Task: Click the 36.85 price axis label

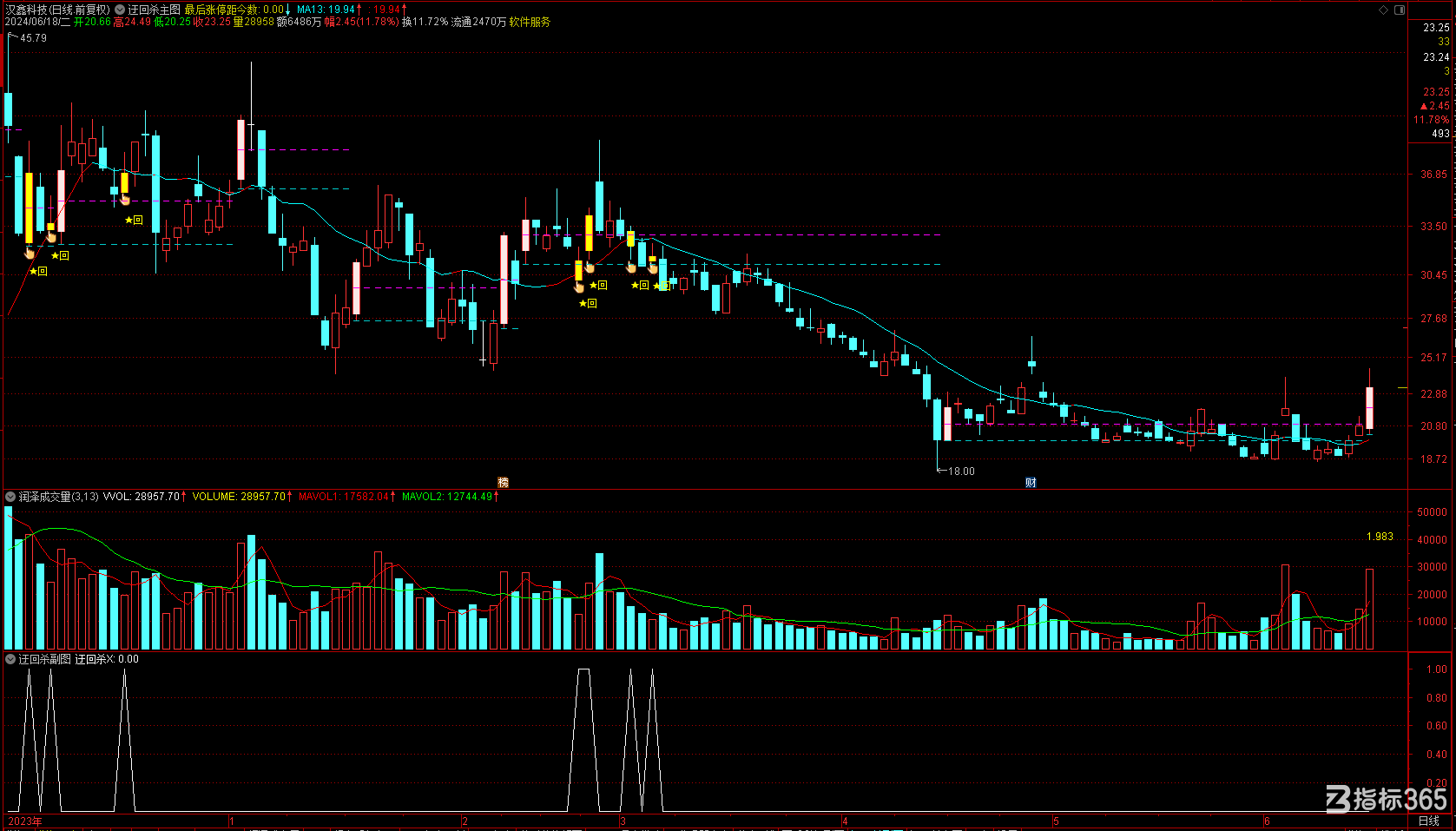Action: click(1433, 175)
